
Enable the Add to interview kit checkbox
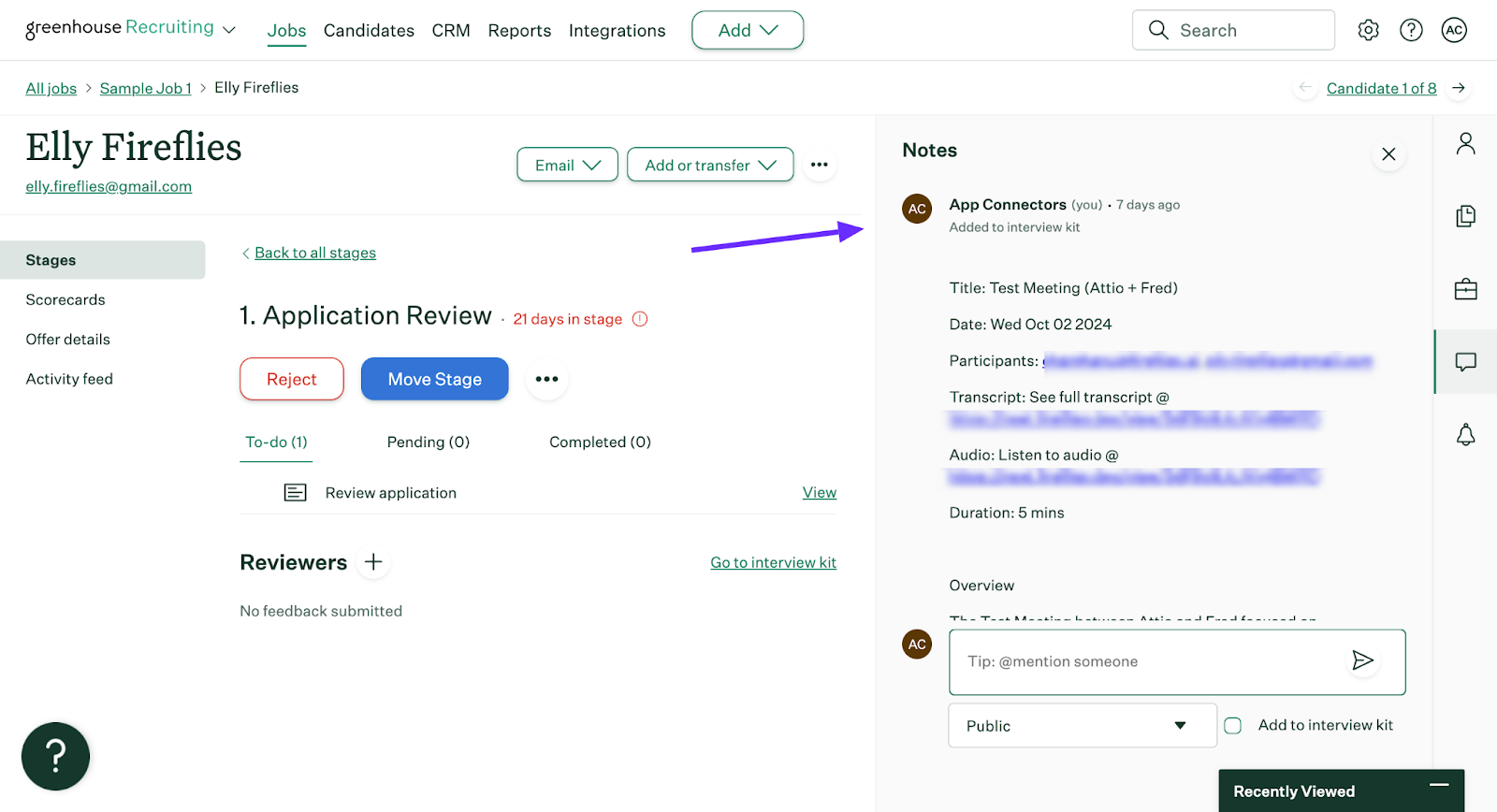click(1233, 726)
